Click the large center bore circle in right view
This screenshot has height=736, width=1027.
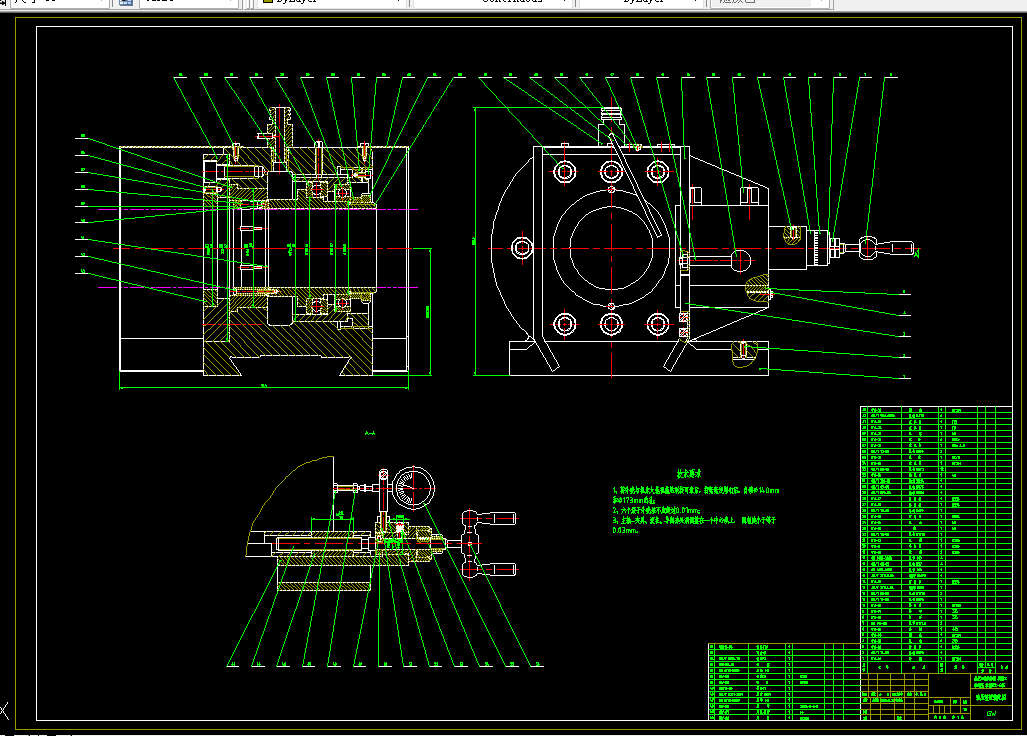pyautogui.click(x=611, y=248)
